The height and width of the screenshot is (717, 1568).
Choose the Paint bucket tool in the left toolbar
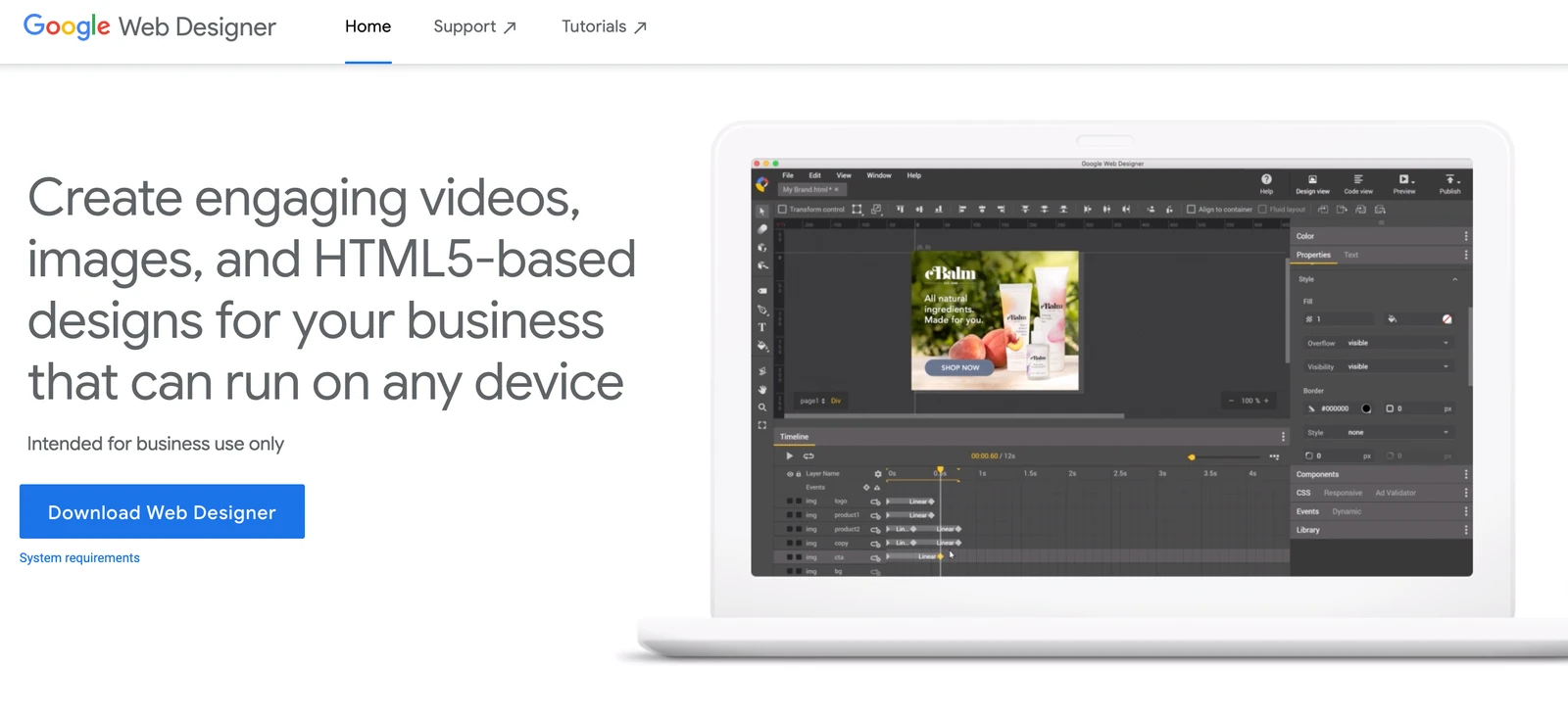pyautogui.click(x=762, y=346)
